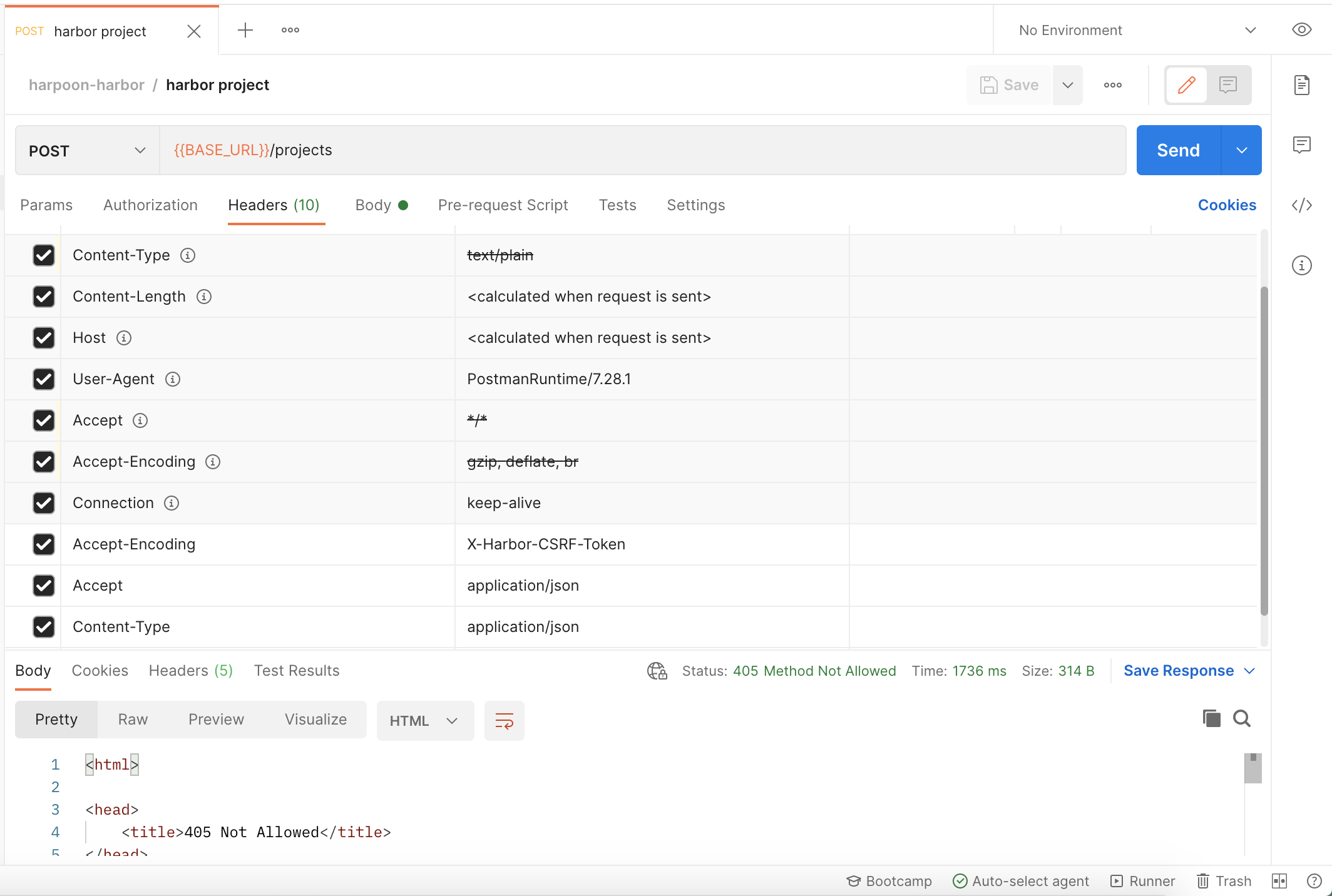Viewport: 1332px width, 896px height.
Task: Click info icon next to Content-Length header
Action: (x=204, y=297)
